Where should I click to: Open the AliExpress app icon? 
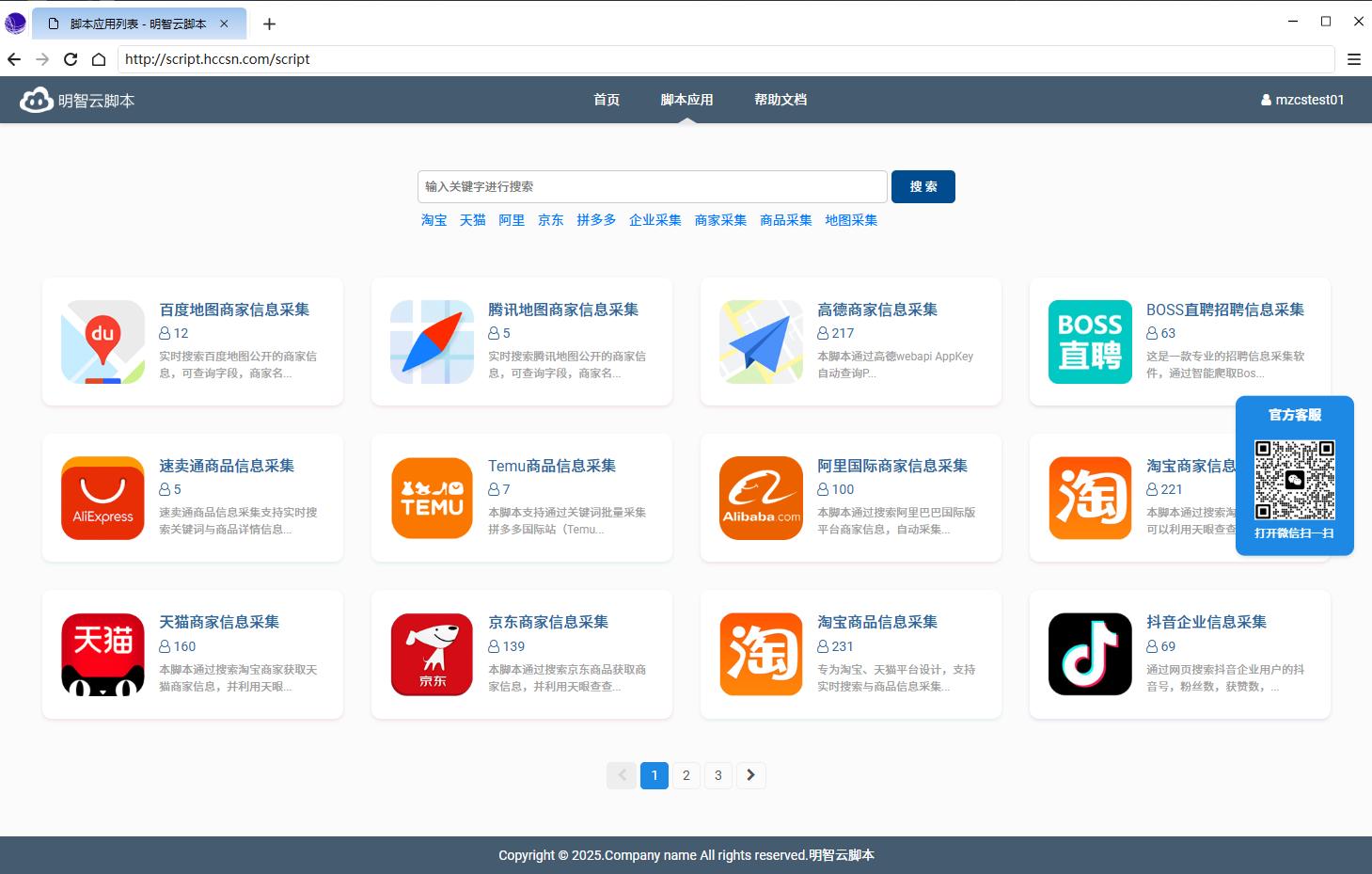click(103, 498)
